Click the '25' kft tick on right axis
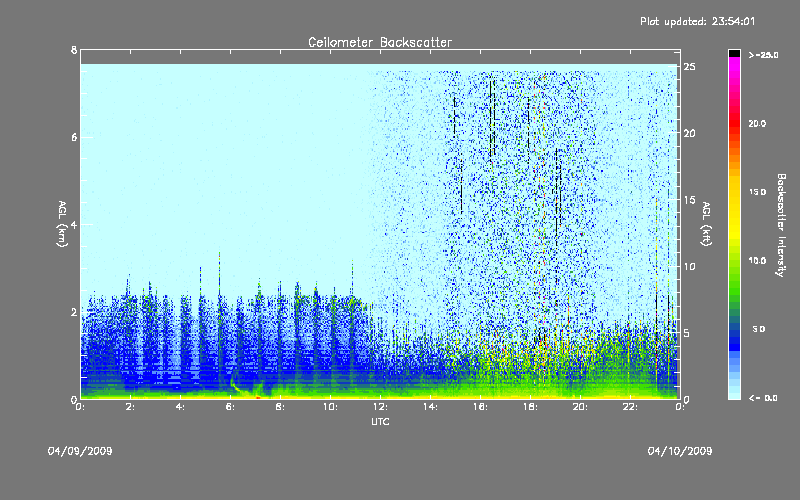This screenshot has height=500, width=800. [689, 67]
